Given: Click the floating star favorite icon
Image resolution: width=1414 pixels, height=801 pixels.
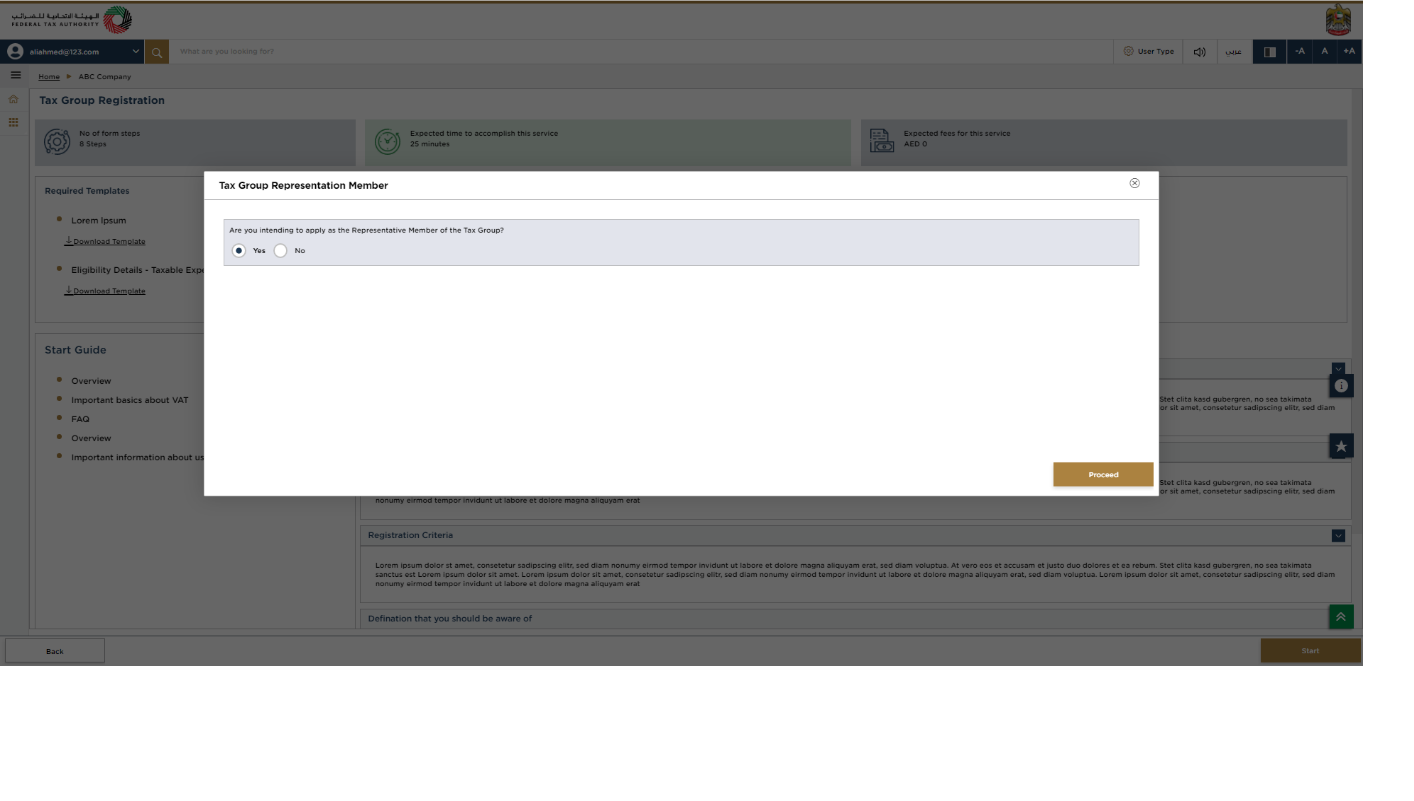Looking at the screenshot, I should point(1341,446).
